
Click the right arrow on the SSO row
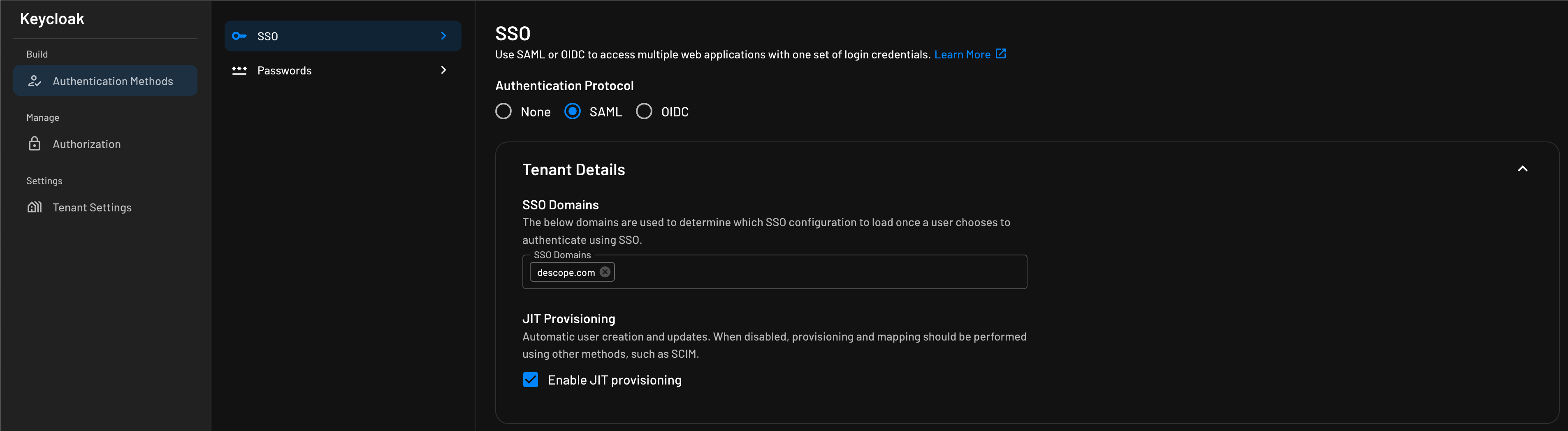[x=443, y=36]
